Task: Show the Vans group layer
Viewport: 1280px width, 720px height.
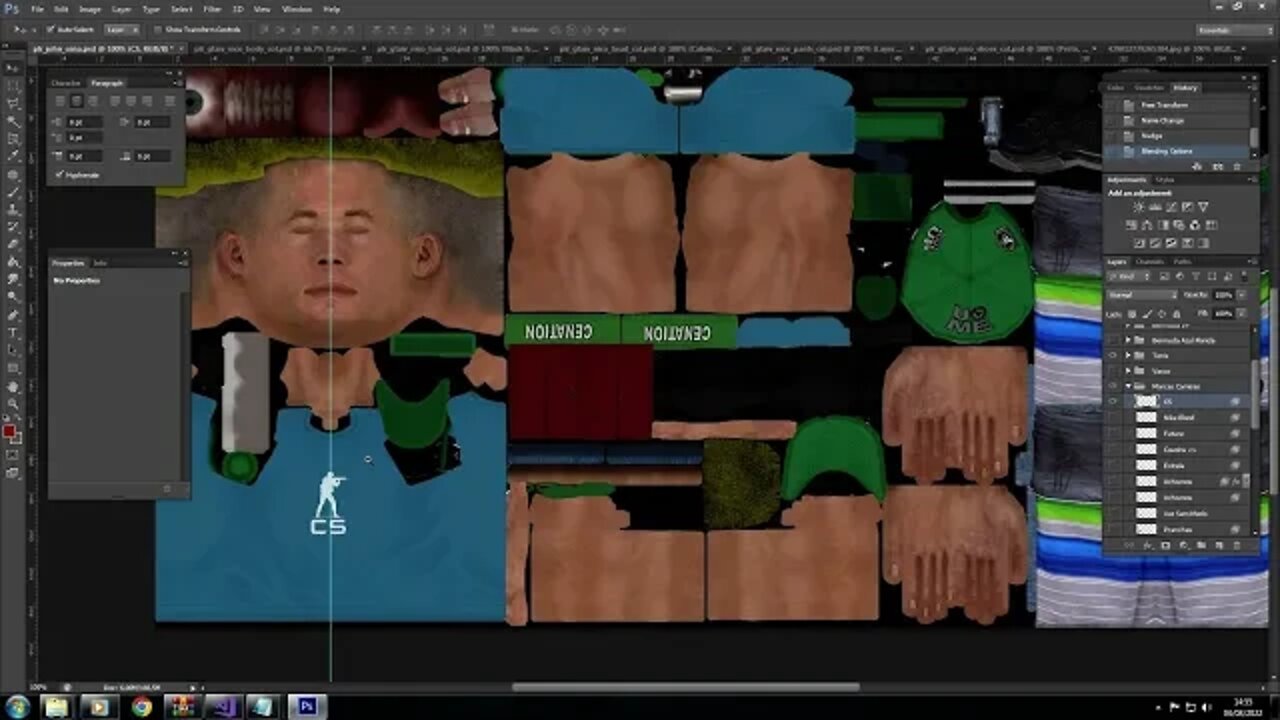Action: tap(1113, 371)
